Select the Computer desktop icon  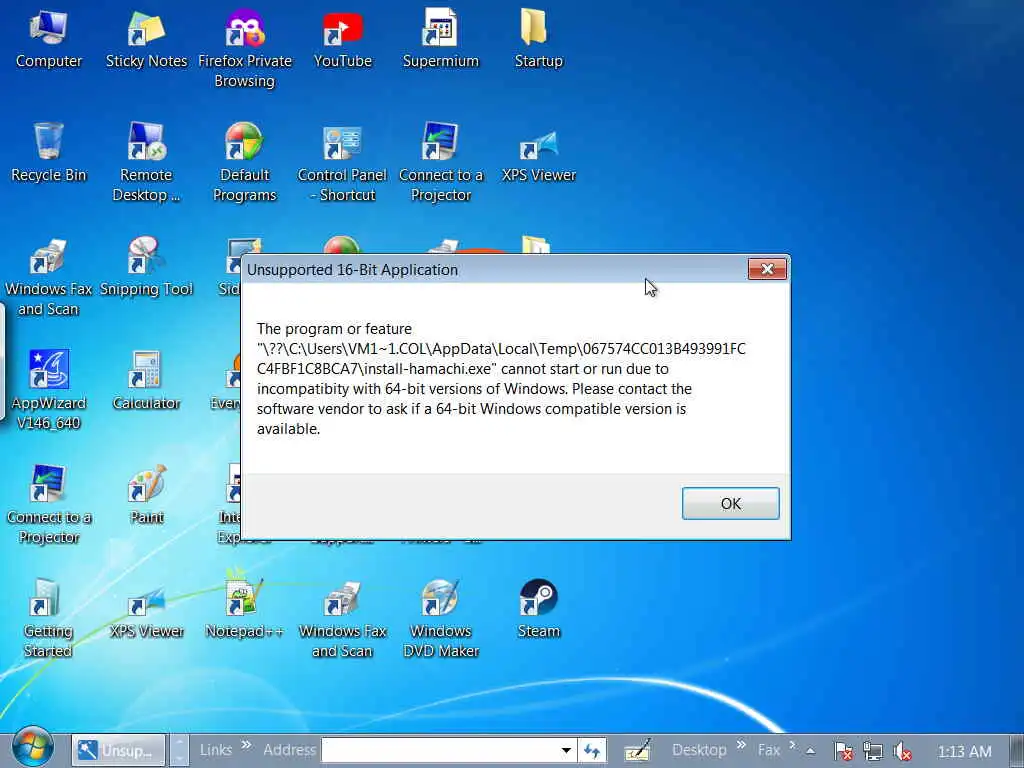48,39
